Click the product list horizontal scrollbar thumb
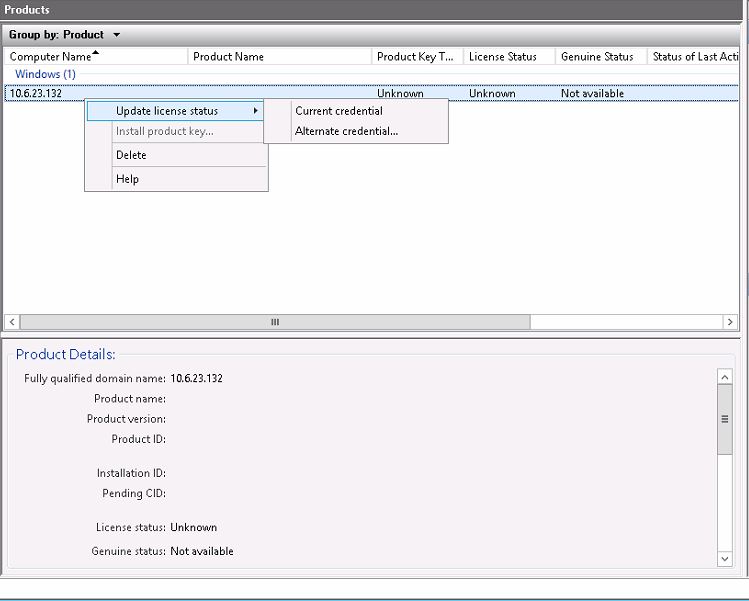Image resolution: width=749 pixels, height=601 pixels. [x=275, y=322]
